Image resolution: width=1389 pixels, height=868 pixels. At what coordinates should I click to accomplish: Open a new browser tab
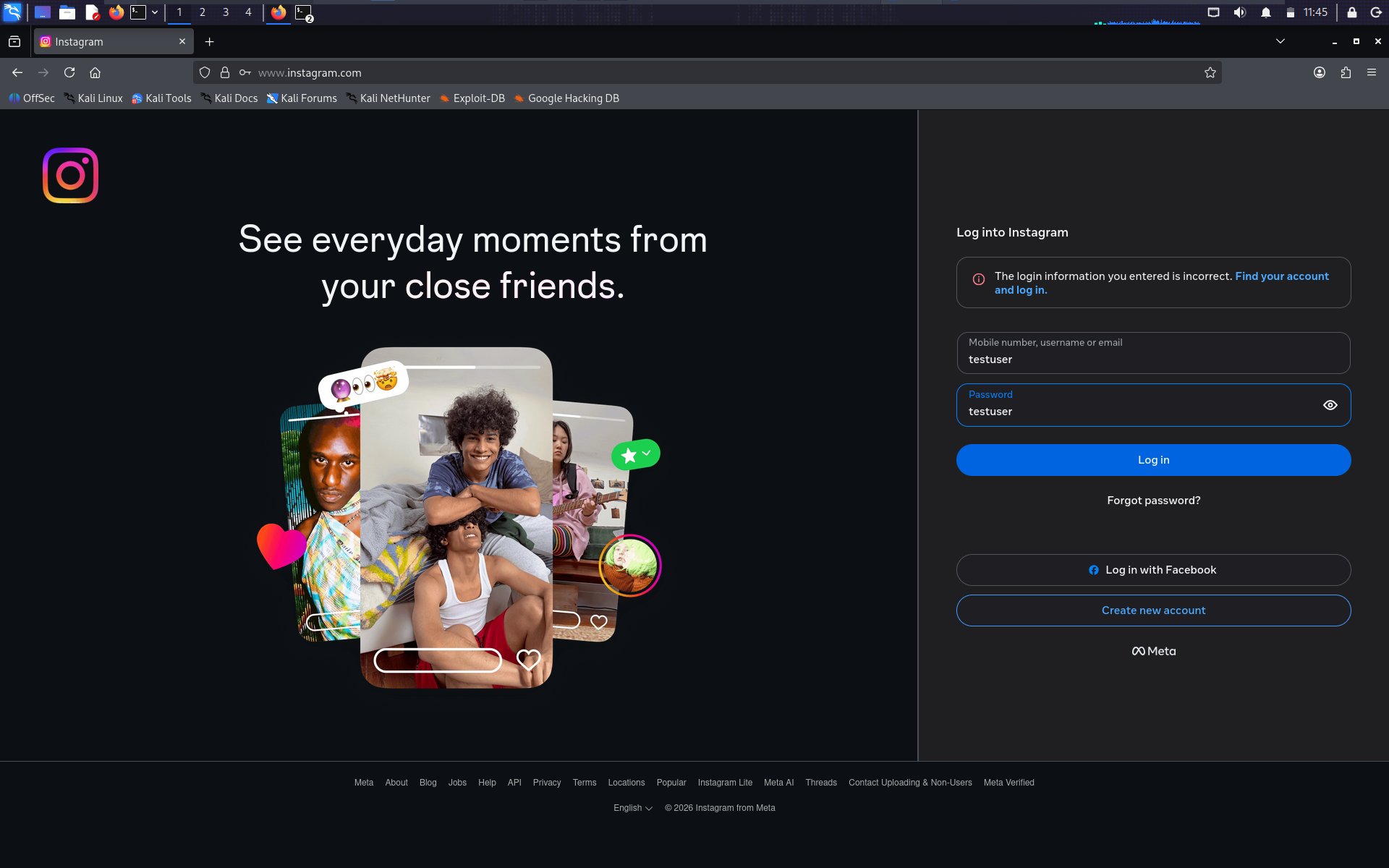209,42
